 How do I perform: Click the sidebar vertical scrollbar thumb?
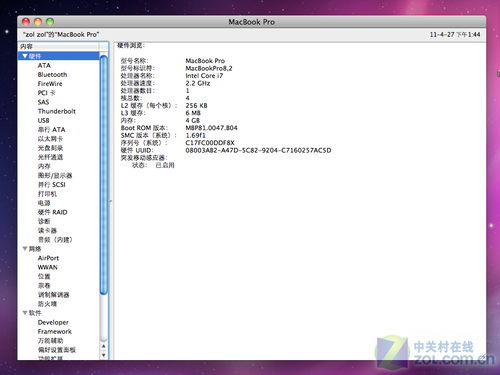104,175
